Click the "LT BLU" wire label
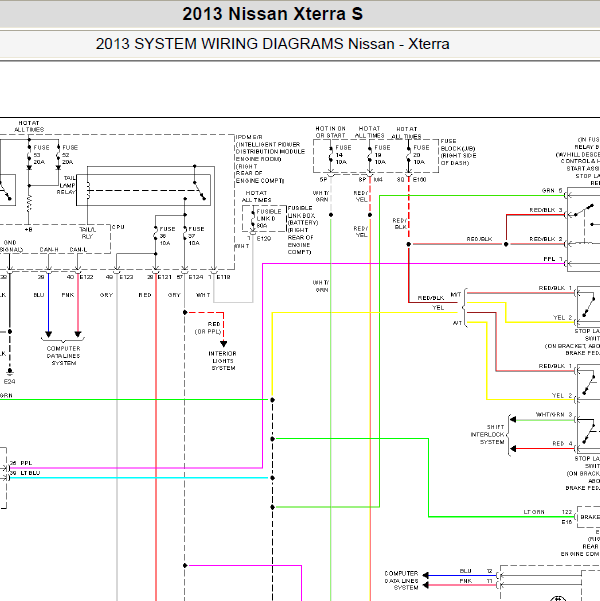This screenshot has width=600, height=601. (x=30, y=473)
